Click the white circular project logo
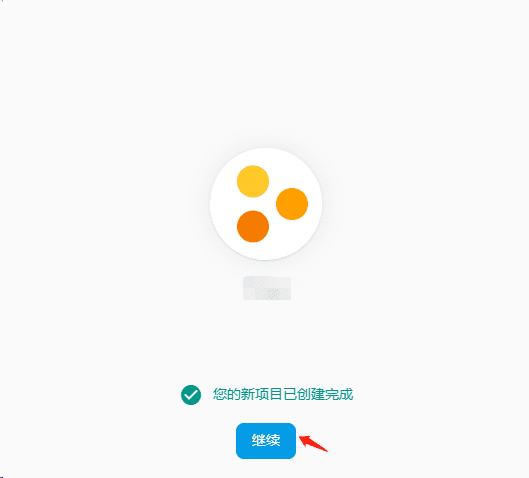 266,204
